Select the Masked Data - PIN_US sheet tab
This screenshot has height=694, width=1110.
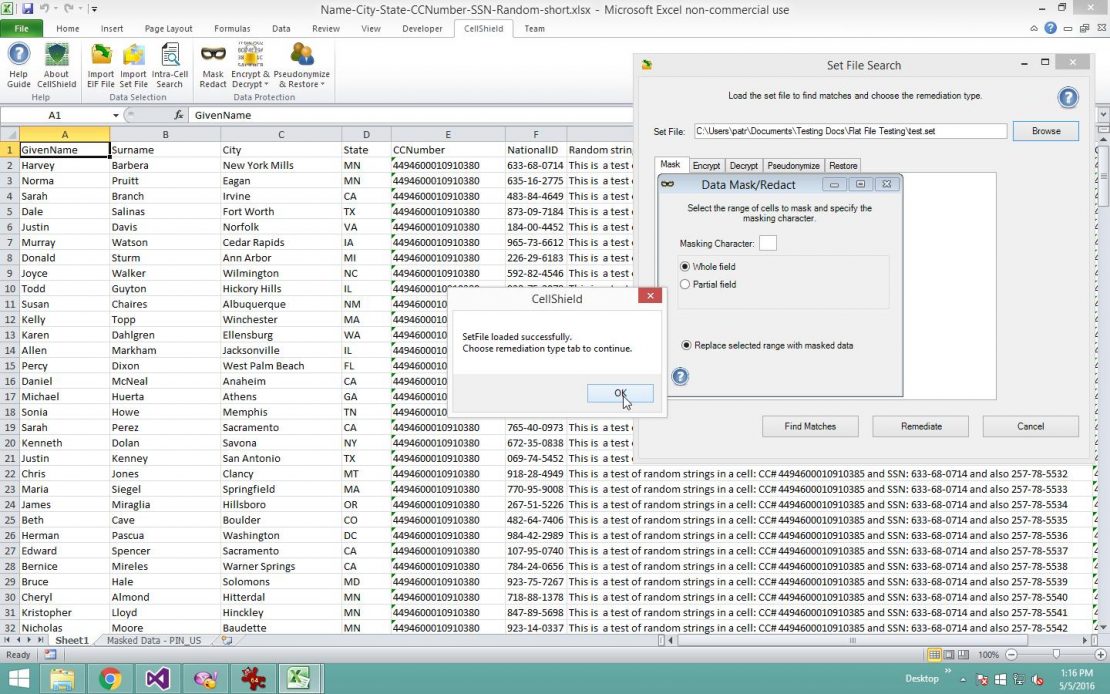pos(154,640)
